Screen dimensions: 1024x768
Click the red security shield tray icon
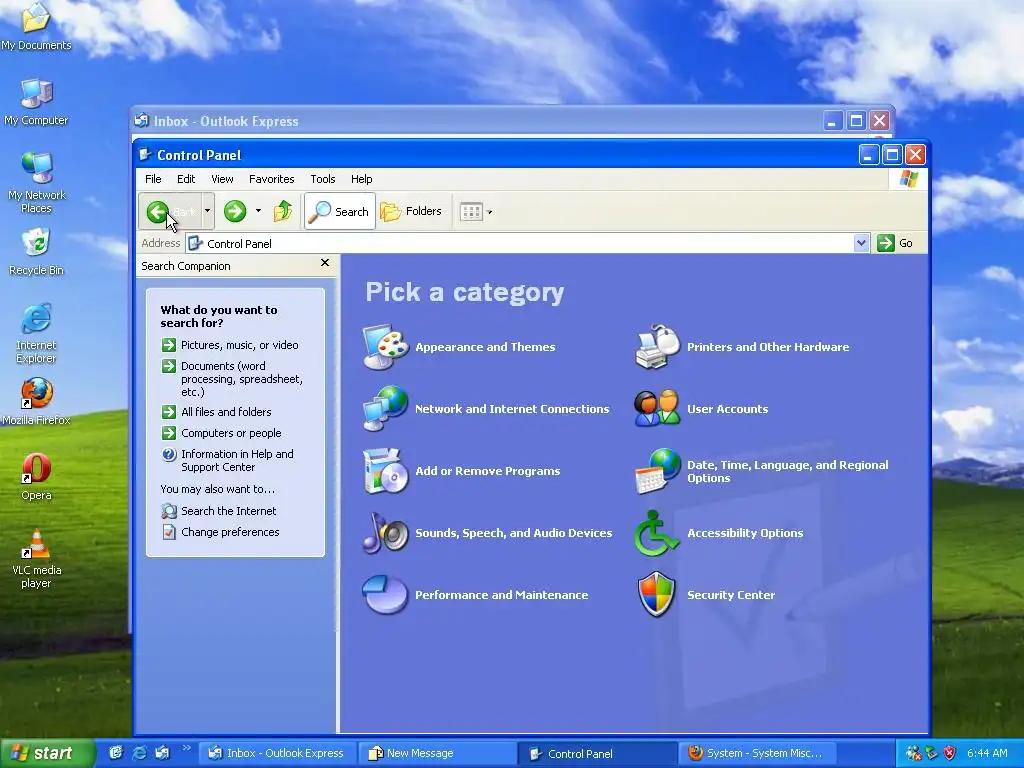click(x=950, y=754)
